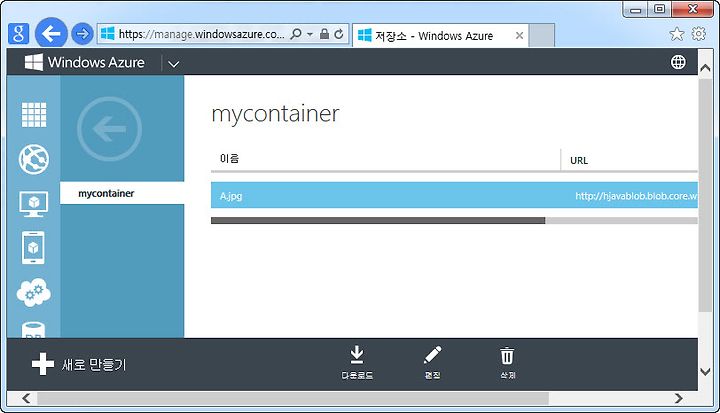The width and height of the screenshot is (720, 413).
Task: Open Cloud Services gears icon in sidebar
Action: (34, 292)
